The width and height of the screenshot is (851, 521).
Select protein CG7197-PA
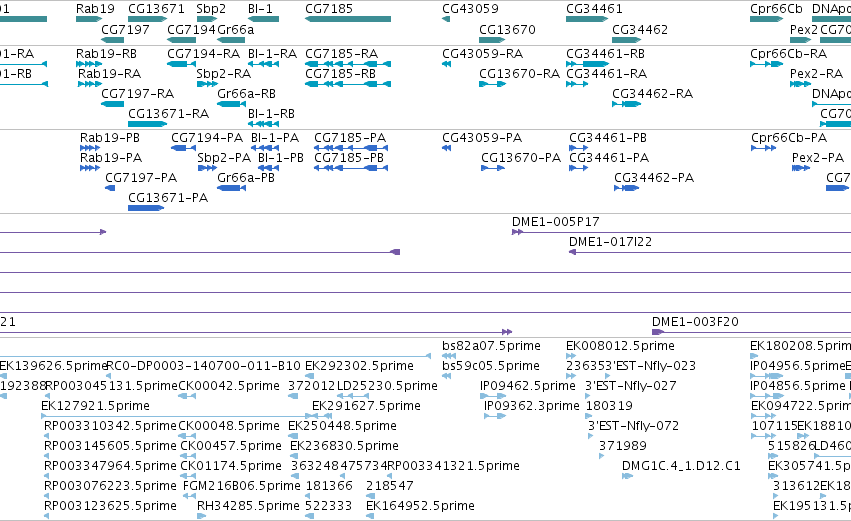110,188
